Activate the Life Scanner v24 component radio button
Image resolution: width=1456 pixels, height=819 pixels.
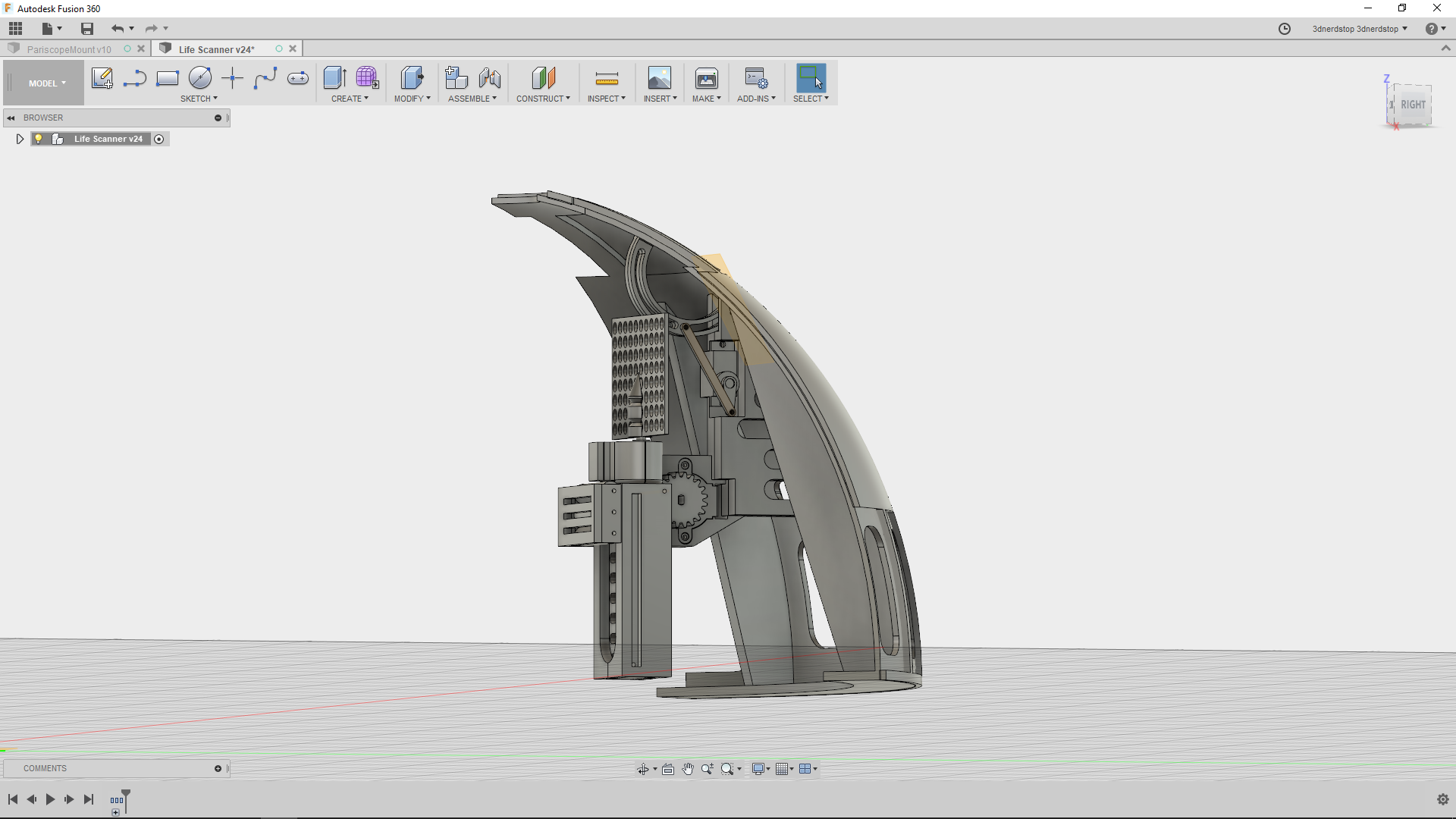coord(159,139)
